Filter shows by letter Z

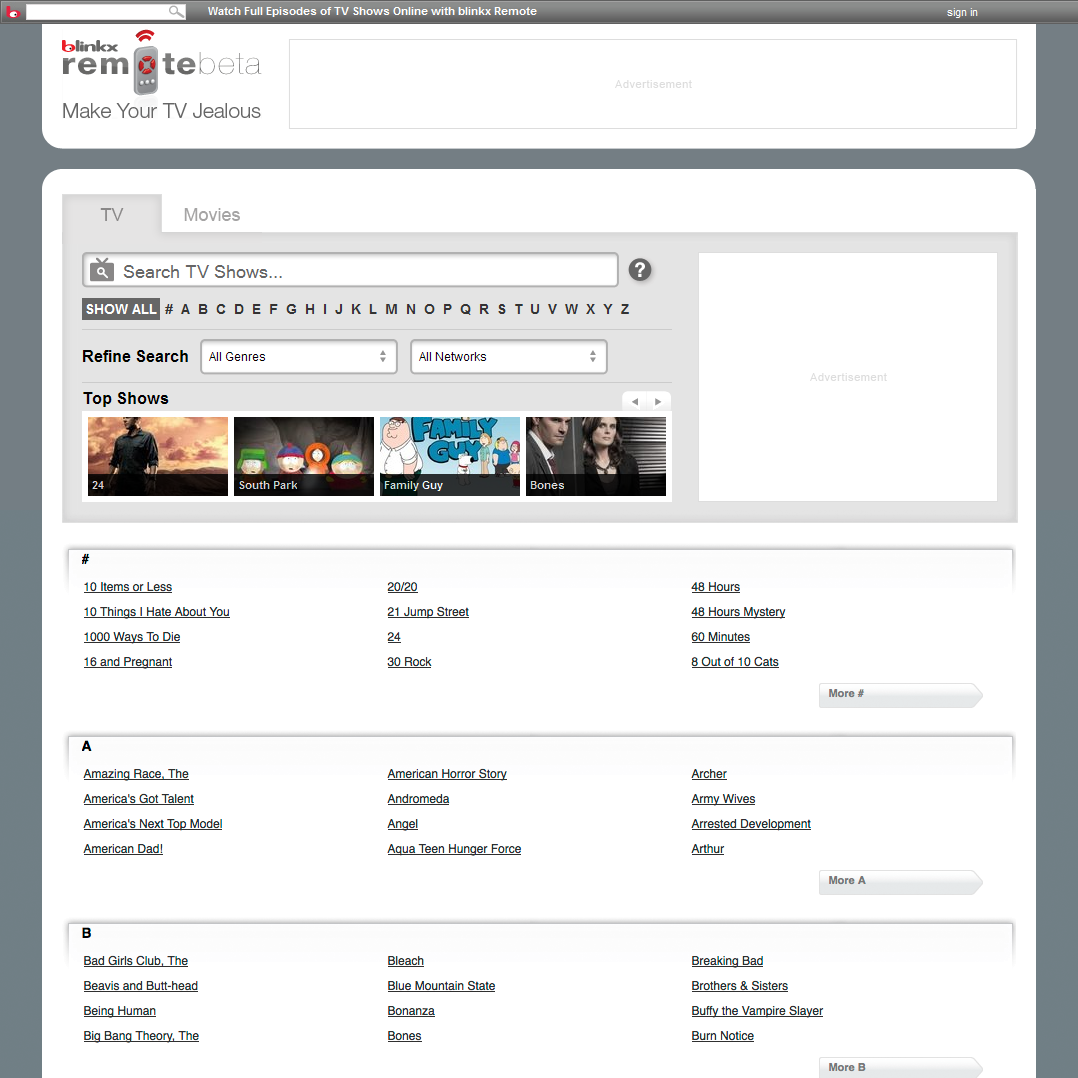(x=625, y=309)
